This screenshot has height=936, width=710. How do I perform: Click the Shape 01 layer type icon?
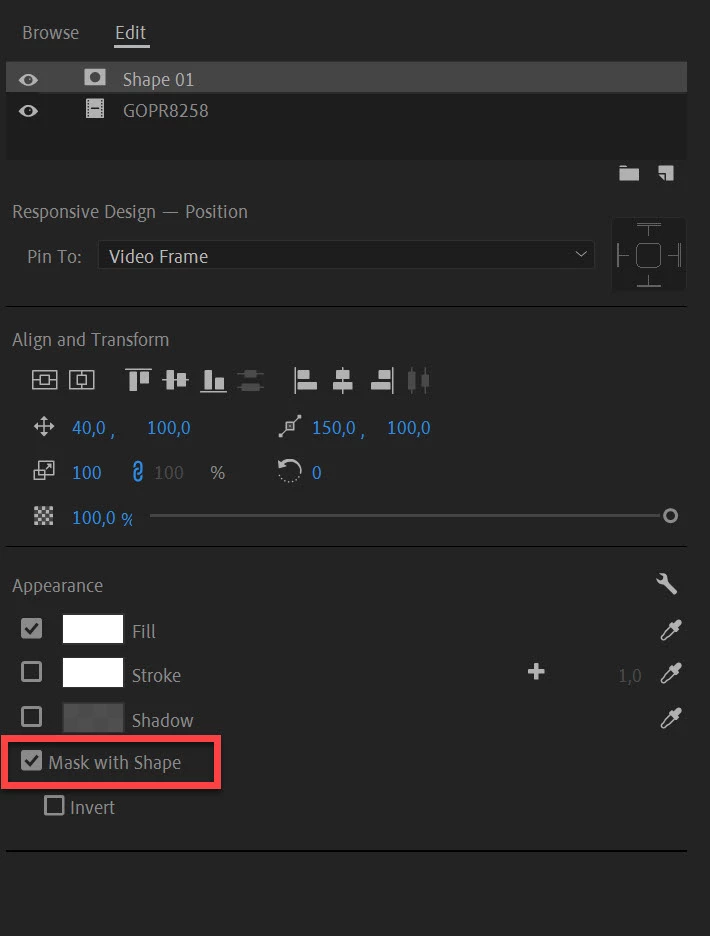coord(95,78)
